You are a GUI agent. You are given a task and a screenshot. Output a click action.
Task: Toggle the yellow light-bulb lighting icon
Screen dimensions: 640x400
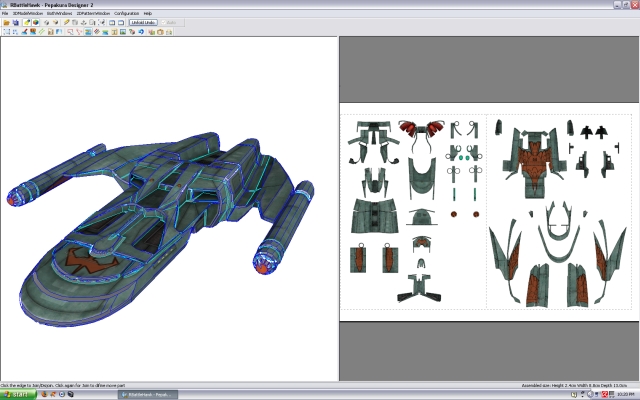[27, 22]
